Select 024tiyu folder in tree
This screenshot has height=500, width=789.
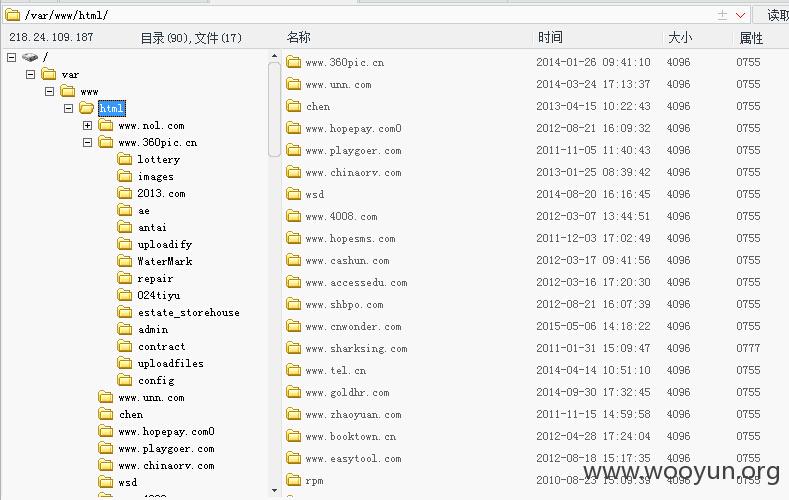tap(159, 295)
